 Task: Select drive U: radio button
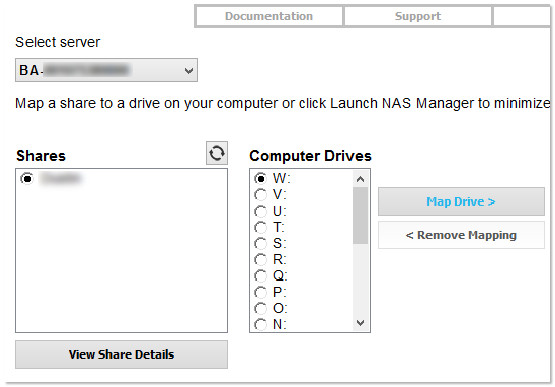261,211
